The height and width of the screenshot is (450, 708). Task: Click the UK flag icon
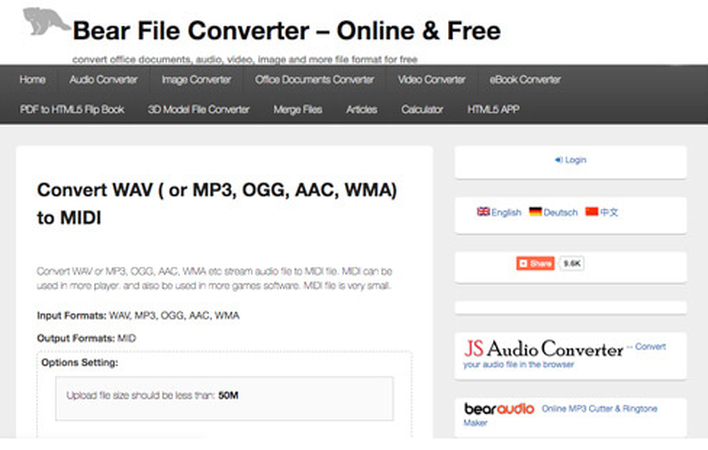(x=483, y=211)
